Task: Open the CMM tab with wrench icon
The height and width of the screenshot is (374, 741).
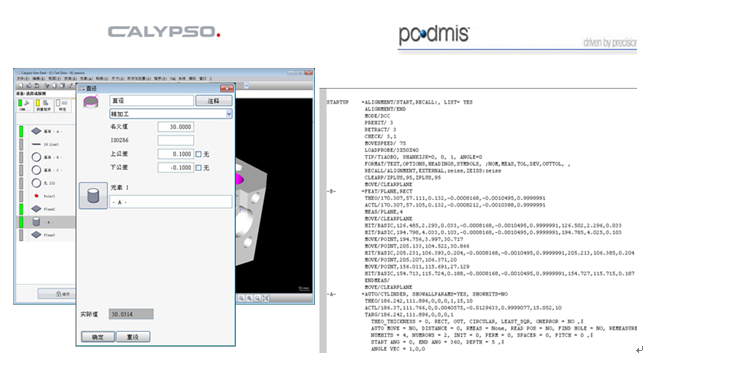Action: 23,105
